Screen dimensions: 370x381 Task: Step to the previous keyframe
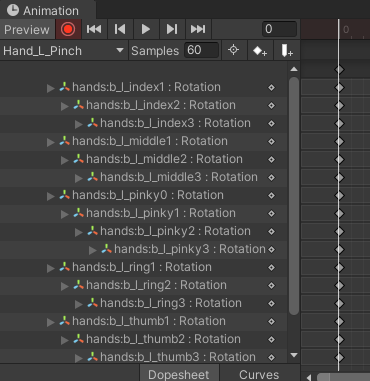(x=120, y=29)
